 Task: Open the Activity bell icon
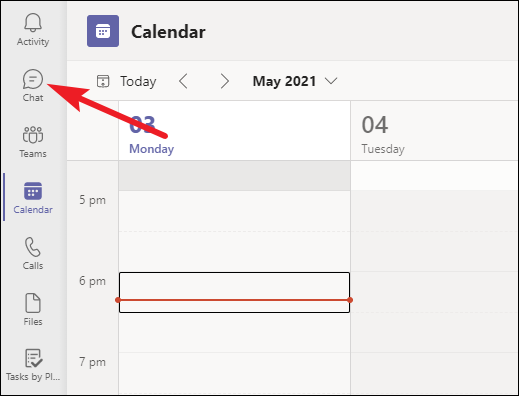tap(33, 29)
